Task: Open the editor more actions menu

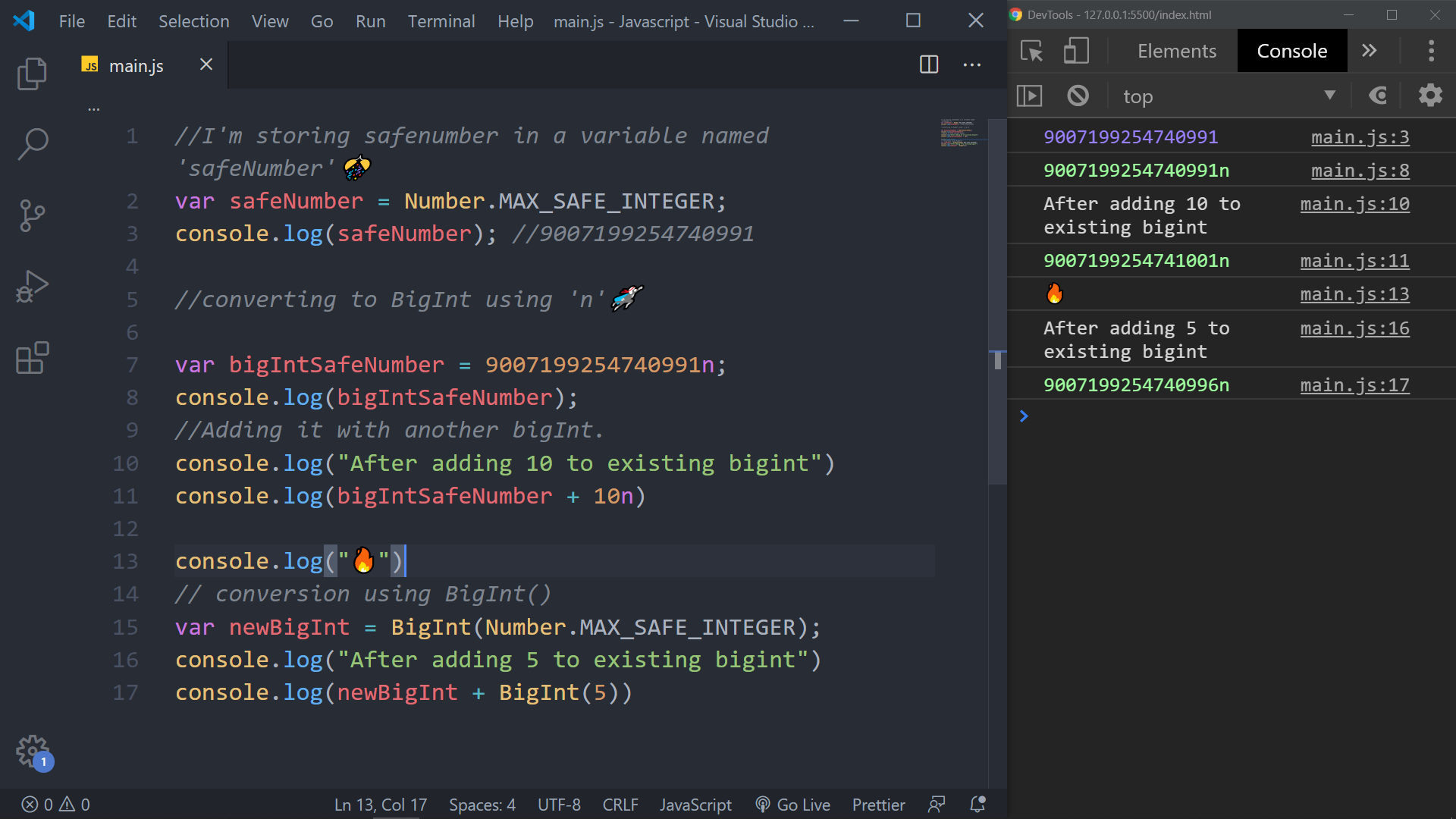Action: 971,64
